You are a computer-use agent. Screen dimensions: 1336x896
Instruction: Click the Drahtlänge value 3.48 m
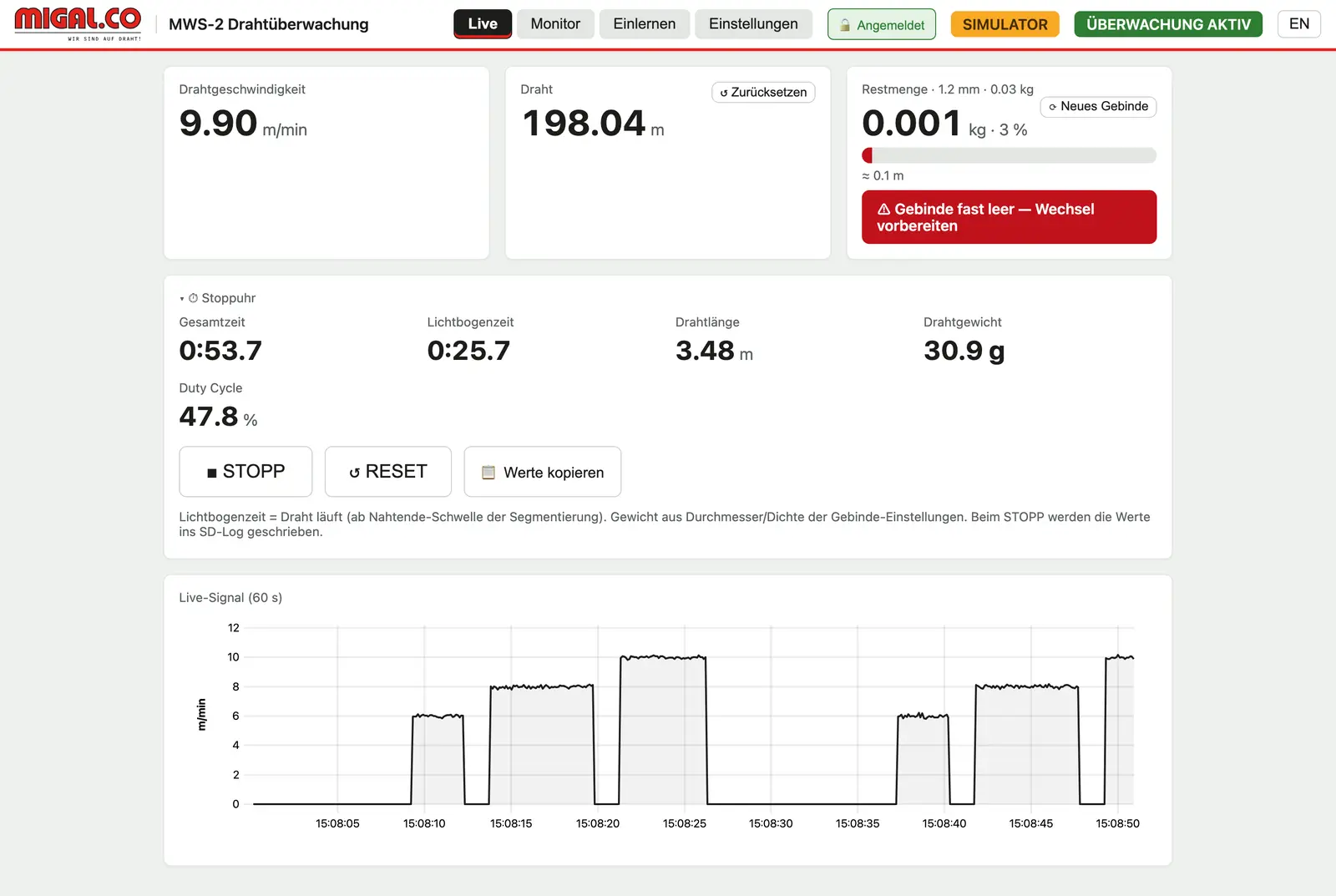[714, 351]
